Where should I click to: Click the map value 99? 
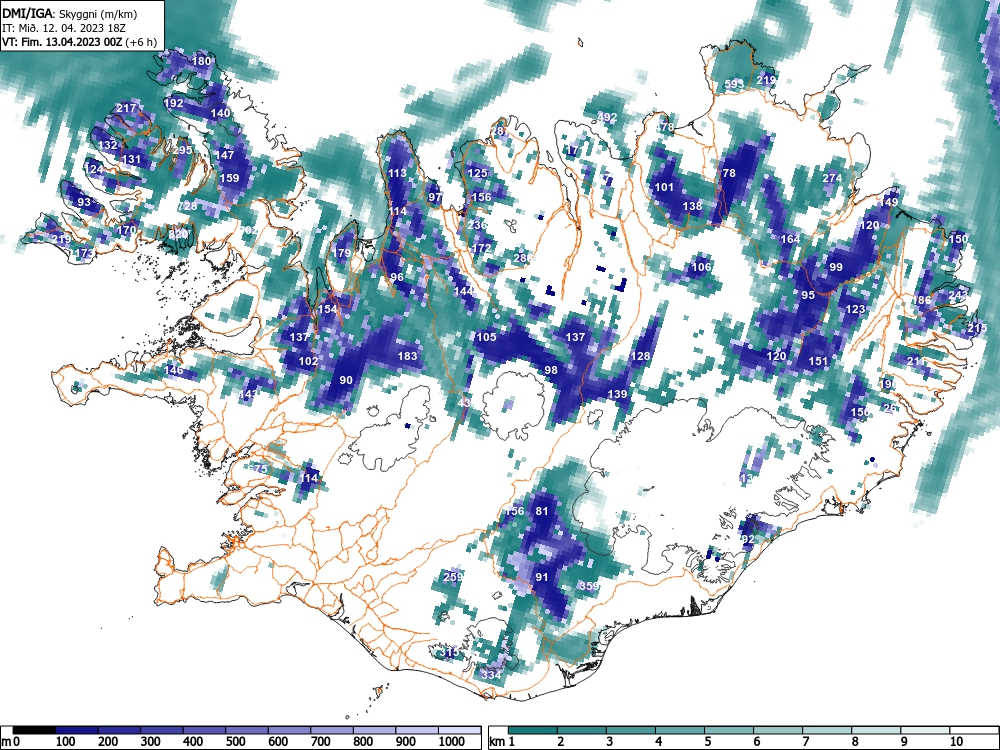point(835,267)
